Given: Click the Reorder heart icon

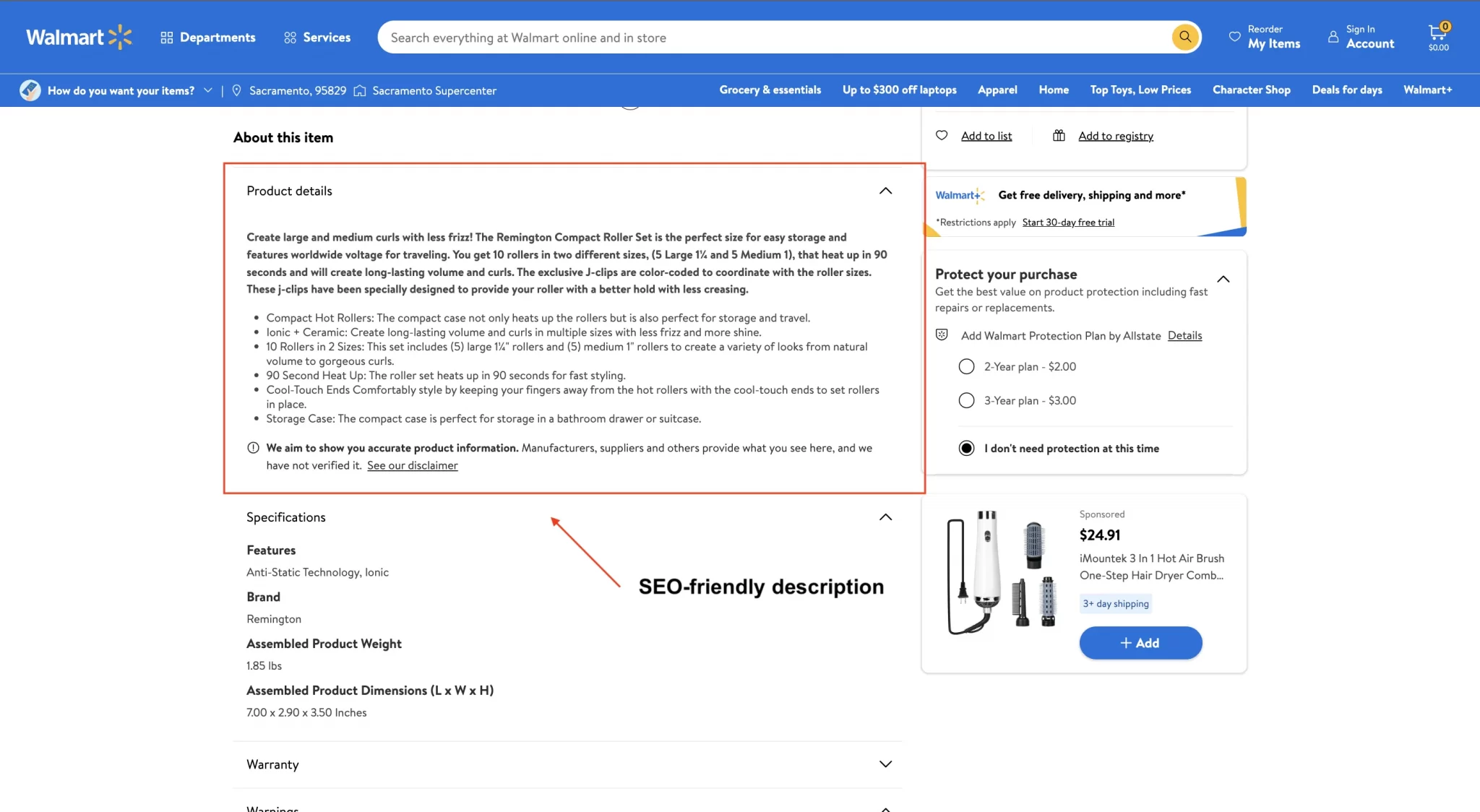Looking at the screenshot, I should click(1234, 36).
